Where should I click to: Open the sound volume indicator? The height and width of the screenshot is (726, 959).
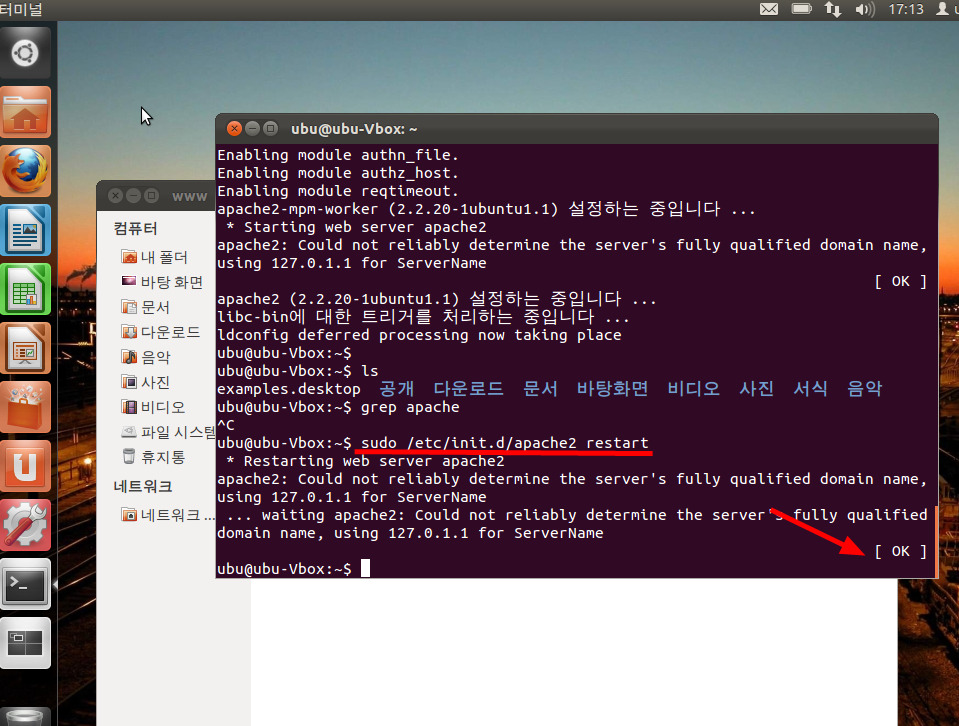(865, 10)
